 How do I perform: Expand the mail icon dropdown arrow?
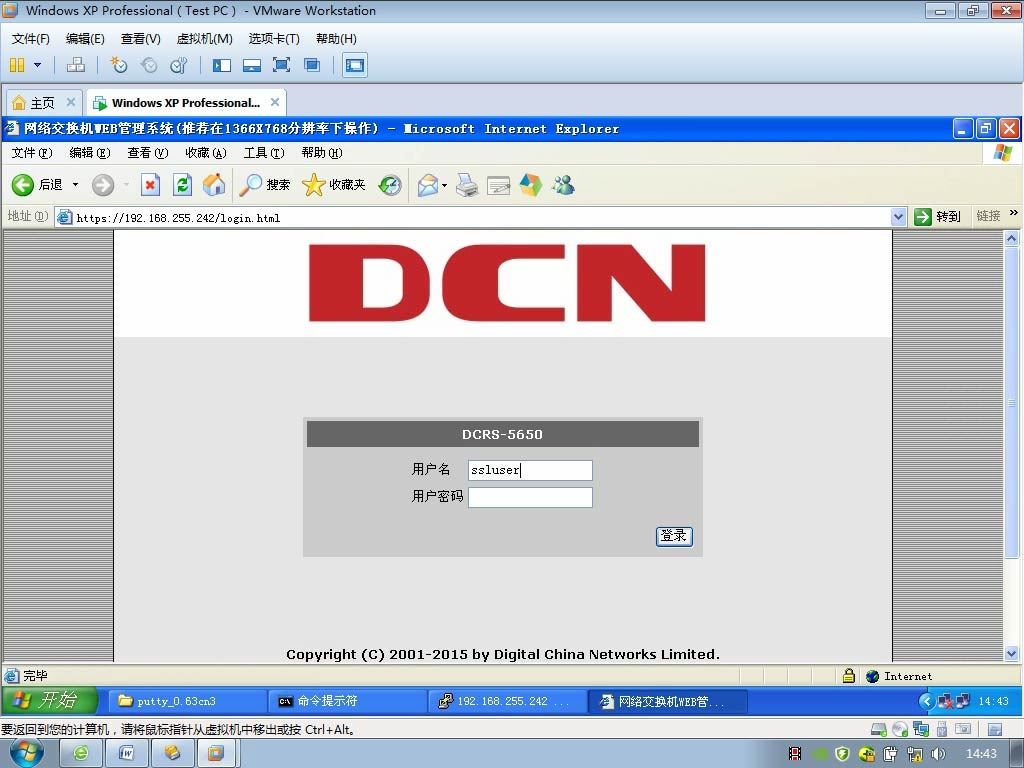click(445, 185)
